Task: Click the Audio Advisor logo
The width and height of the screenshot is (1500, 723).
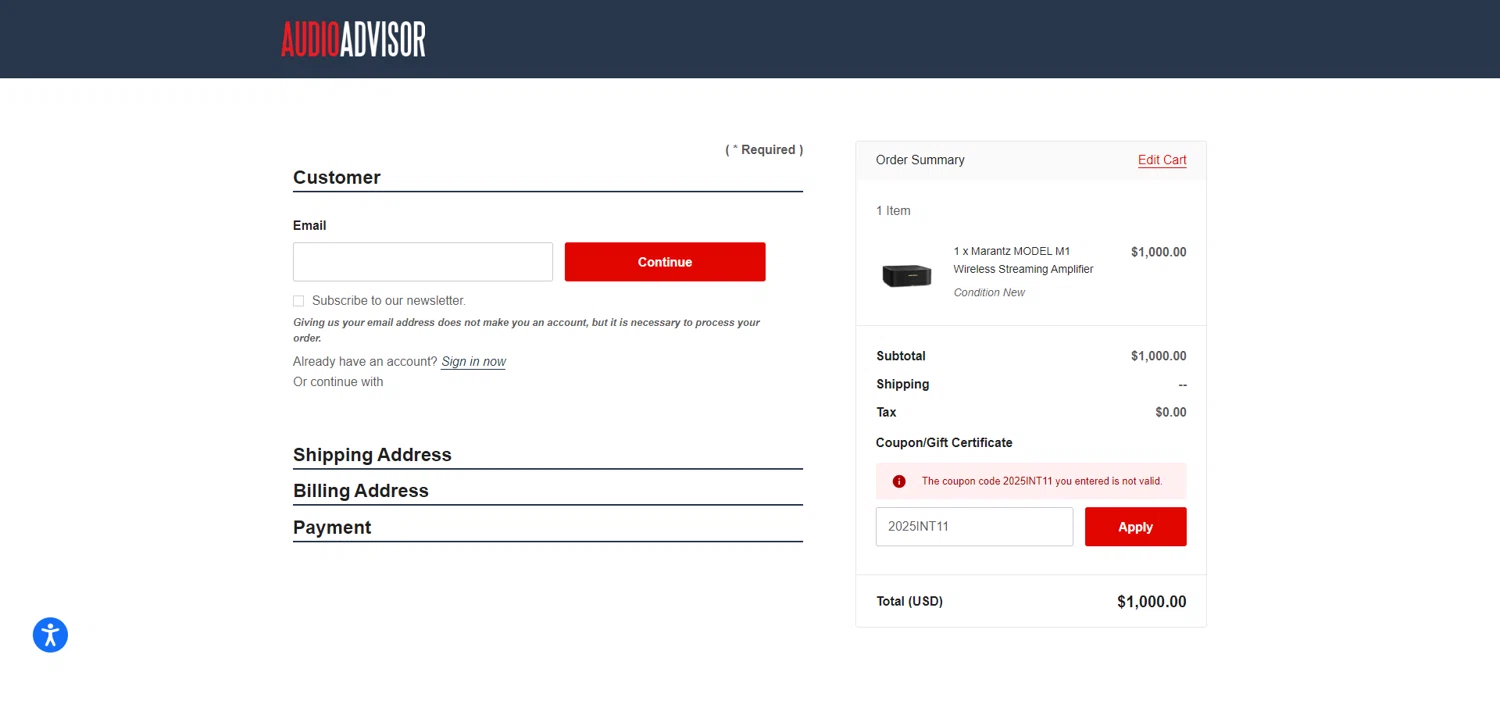Action: point(353,39)
